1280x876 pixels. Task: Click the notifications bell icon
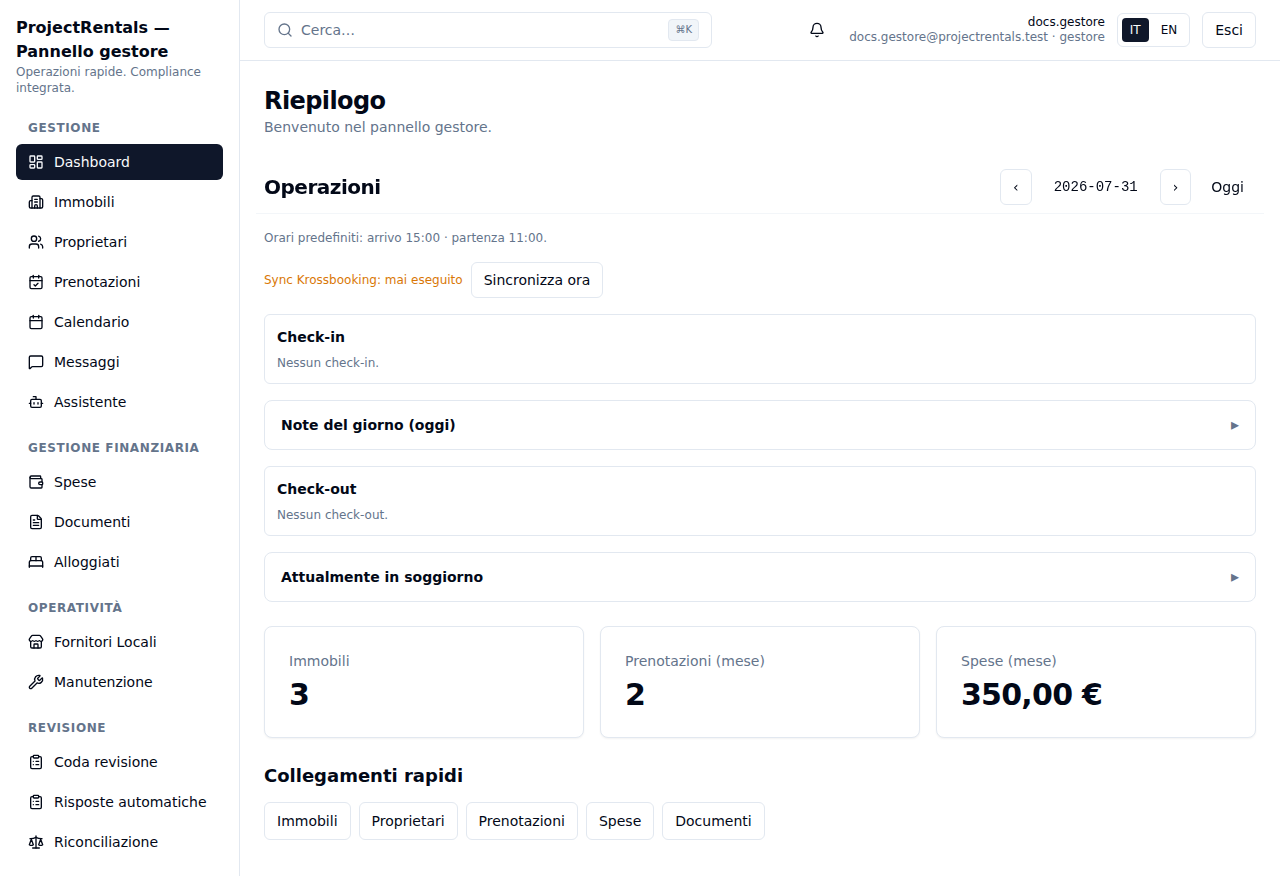[817, 30]
